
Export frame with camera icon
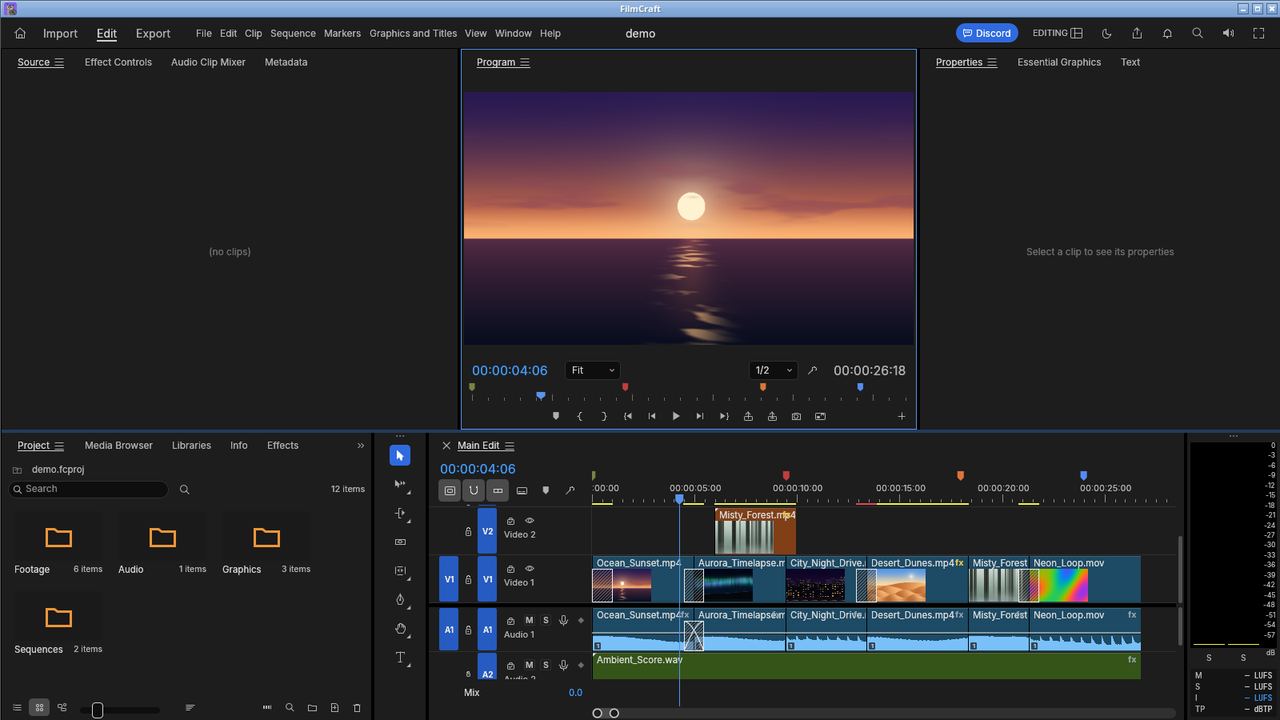tap(796, 416)
